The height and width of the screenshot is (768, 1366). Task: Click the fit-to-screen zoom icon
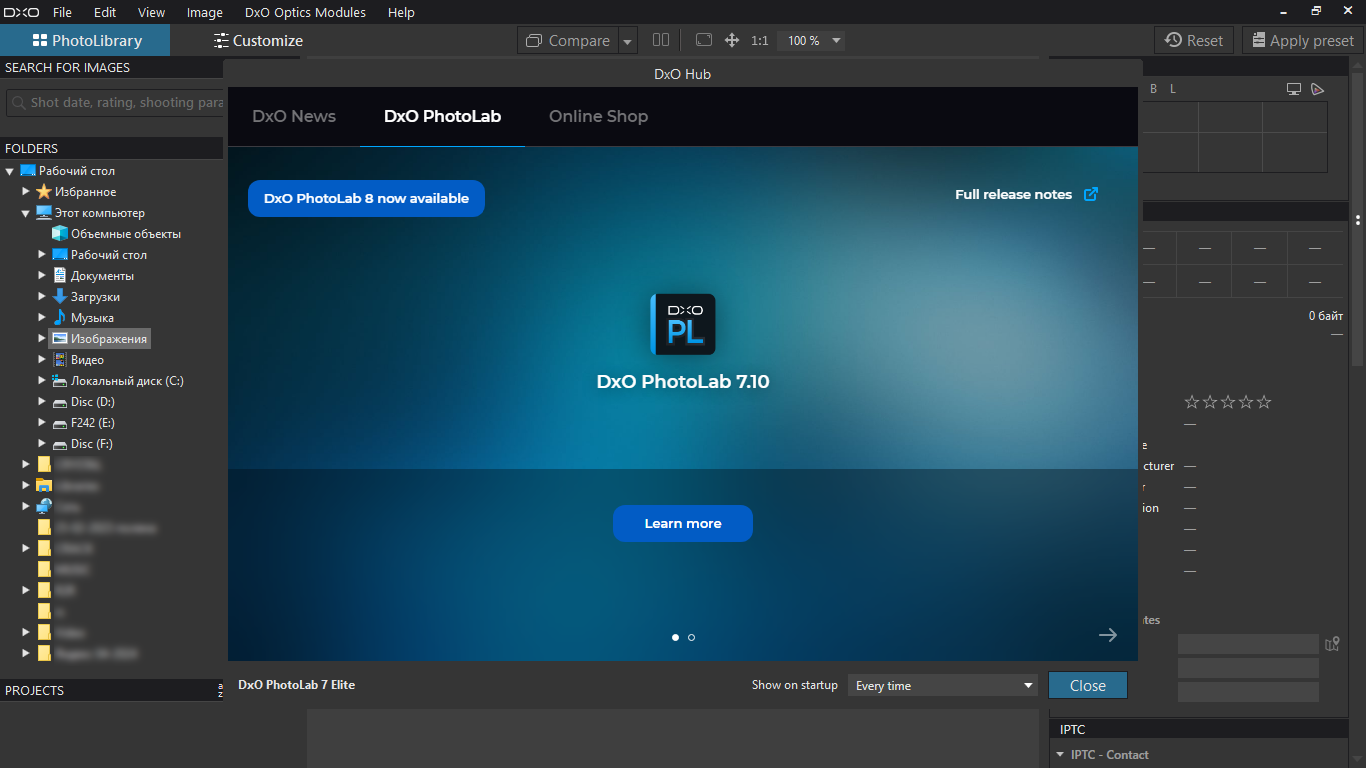[x=704, y=40]
